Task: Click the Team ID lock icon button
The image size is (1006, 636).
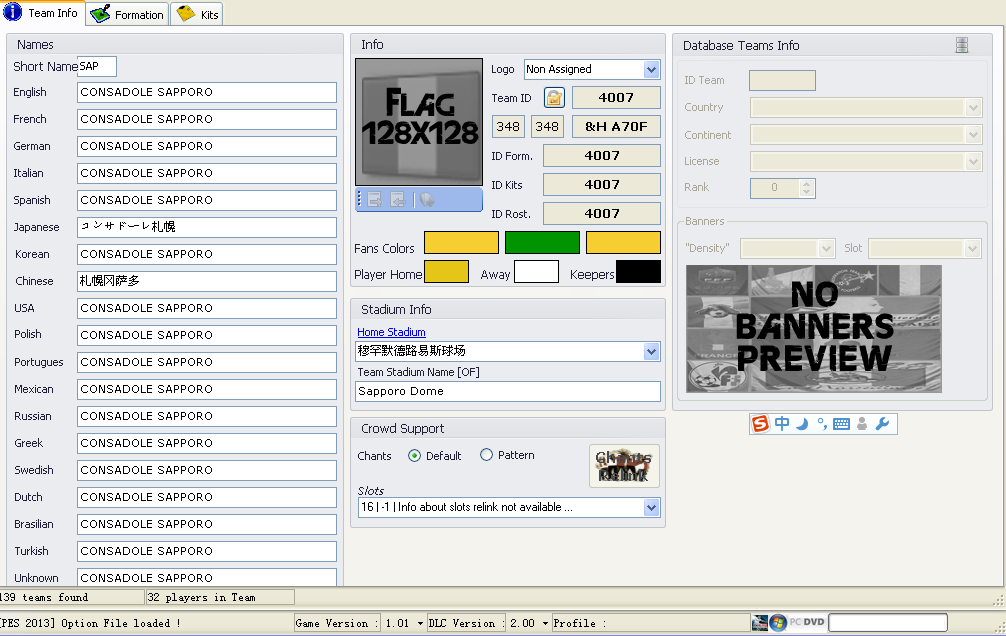Action: 554,98
